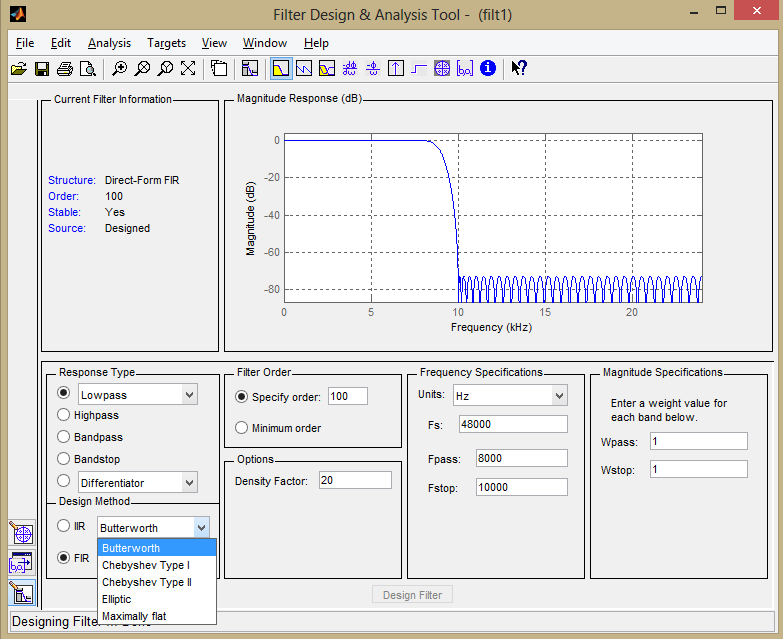Open the Help menu
The height and width of the screenshot is (639, 783).
317,43
